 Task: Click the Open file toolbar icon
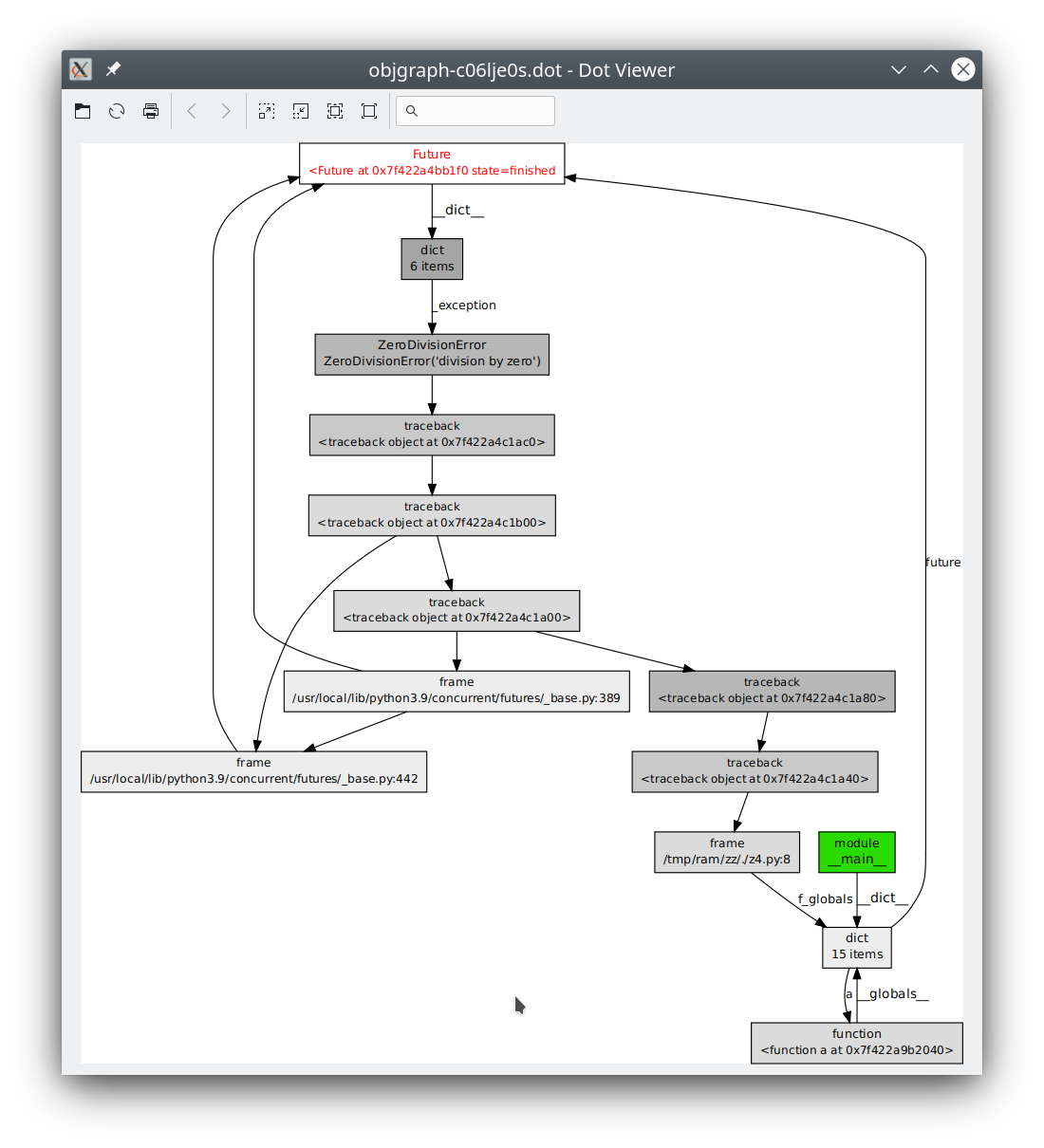[x=83, y=111]
